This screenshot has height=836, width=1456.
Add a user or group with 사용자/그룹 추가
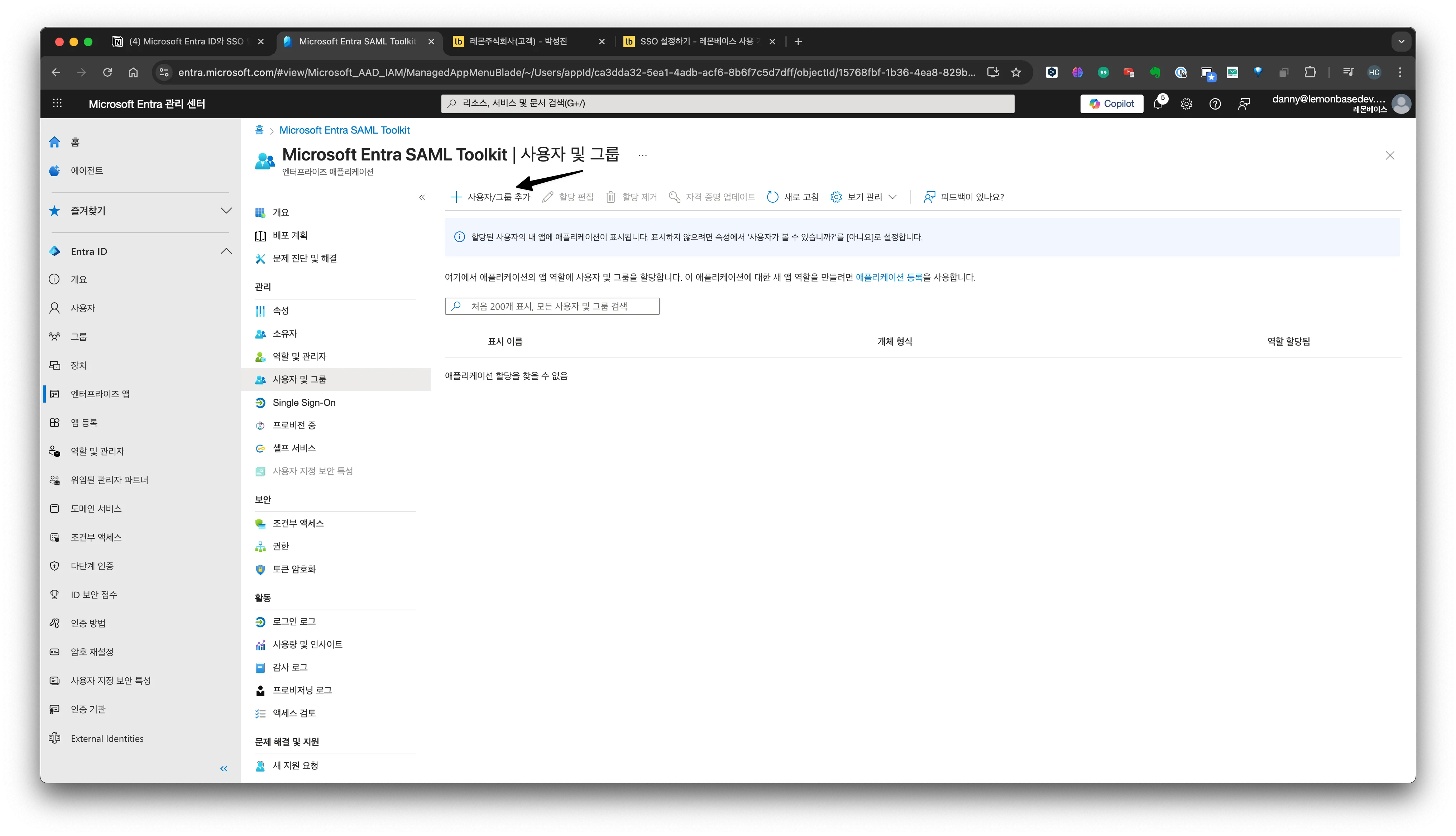click(491, 197)
